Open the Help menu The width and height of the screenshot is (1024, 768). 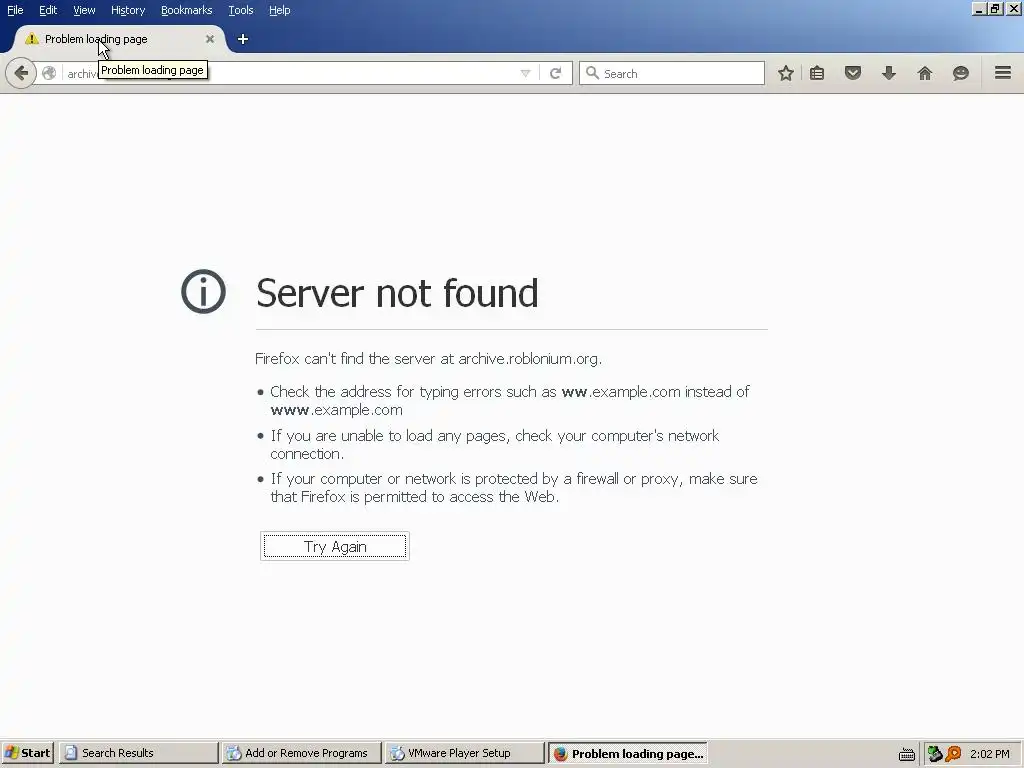pos(280,10)
